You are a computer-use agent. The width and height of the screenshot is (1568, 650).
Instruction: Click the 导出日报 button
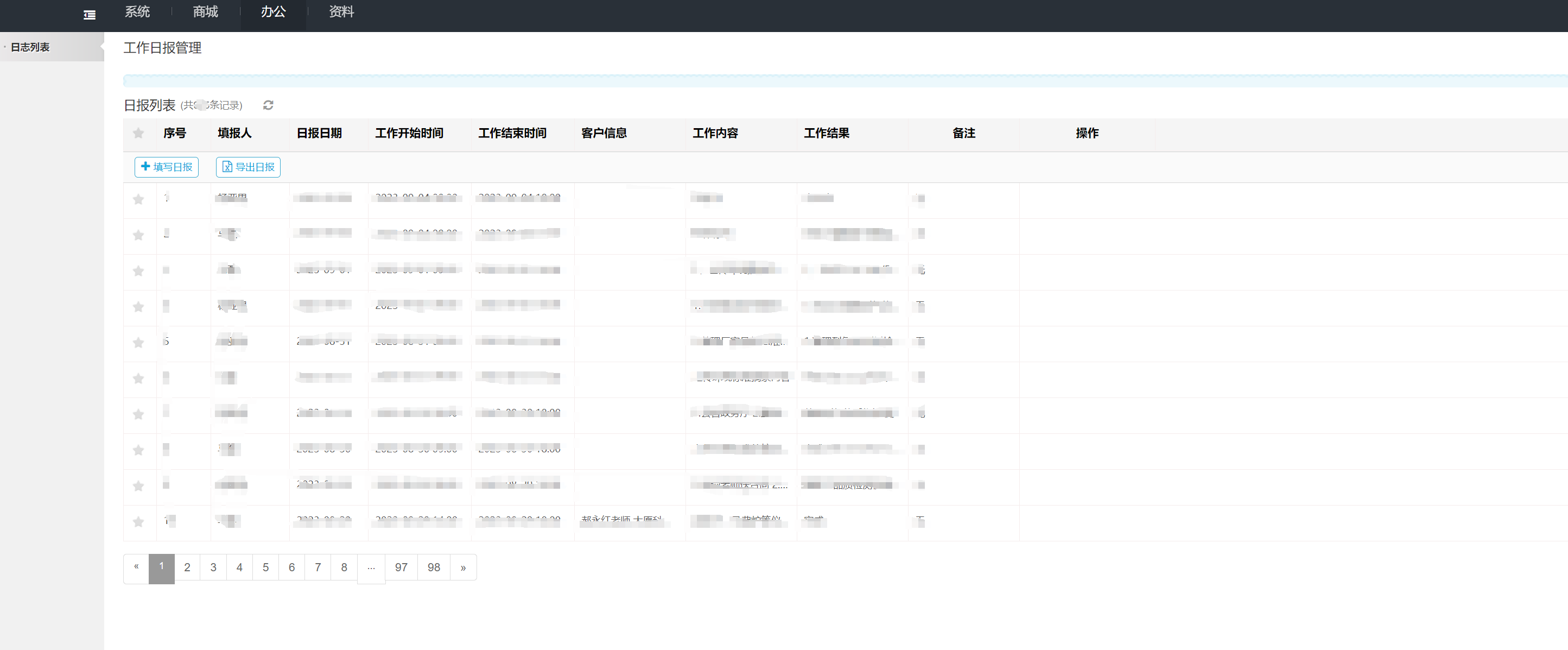point(249,167)
